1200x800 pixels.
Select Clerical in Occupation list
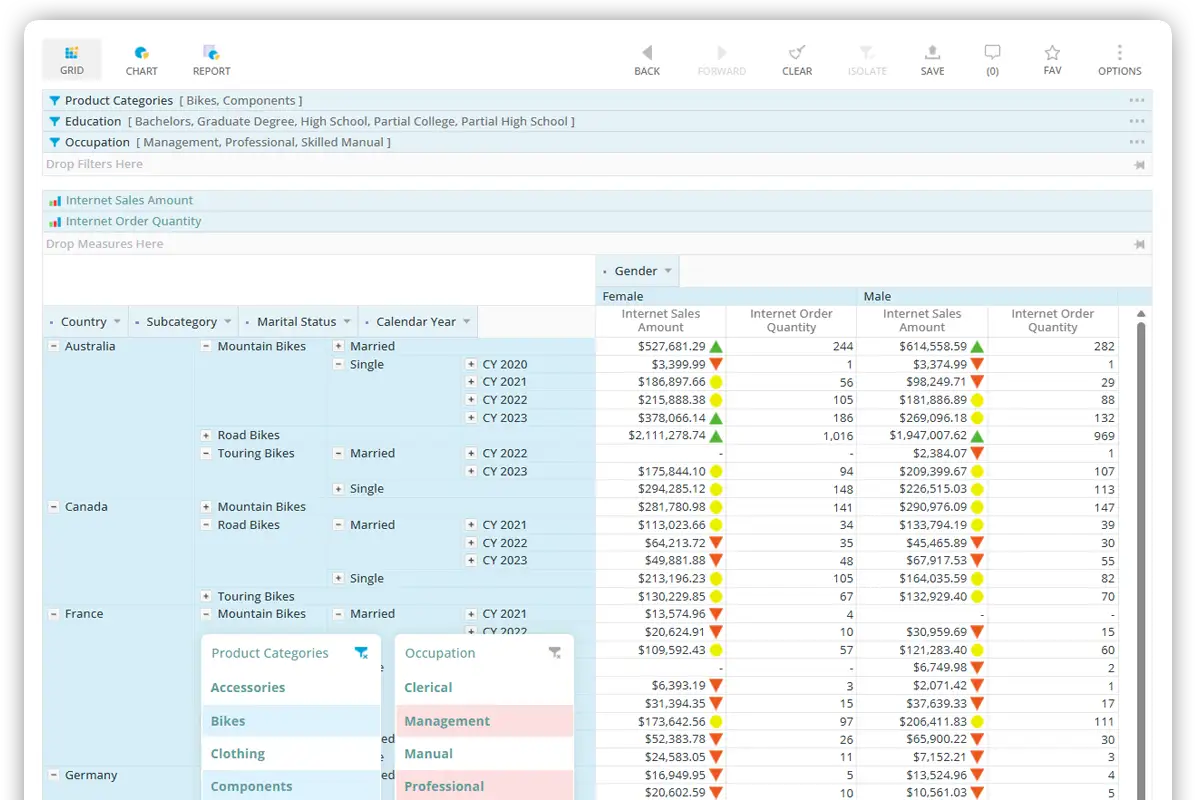pos(485,688)
